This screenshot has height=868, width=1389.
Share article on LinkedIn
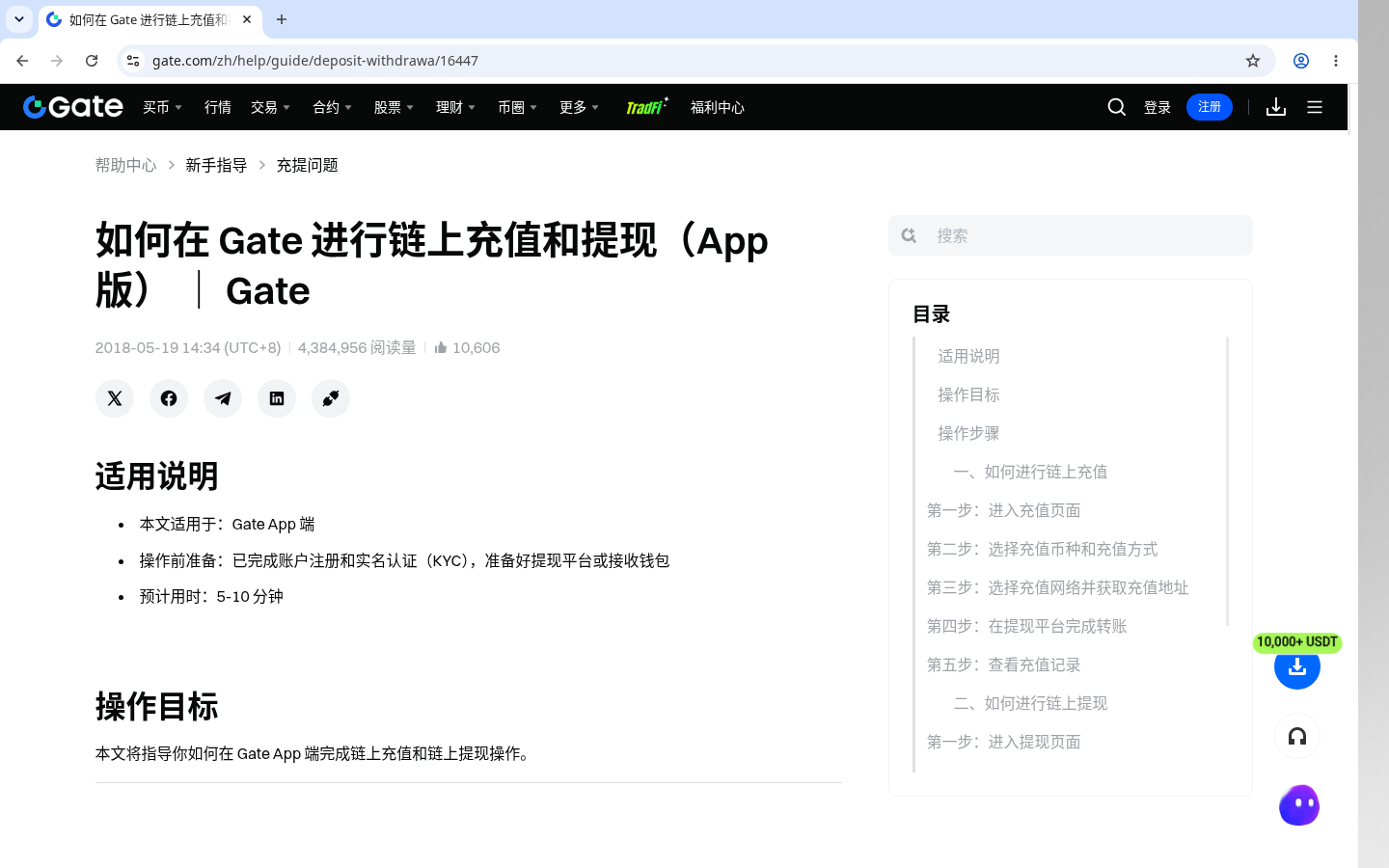(277, 398)
